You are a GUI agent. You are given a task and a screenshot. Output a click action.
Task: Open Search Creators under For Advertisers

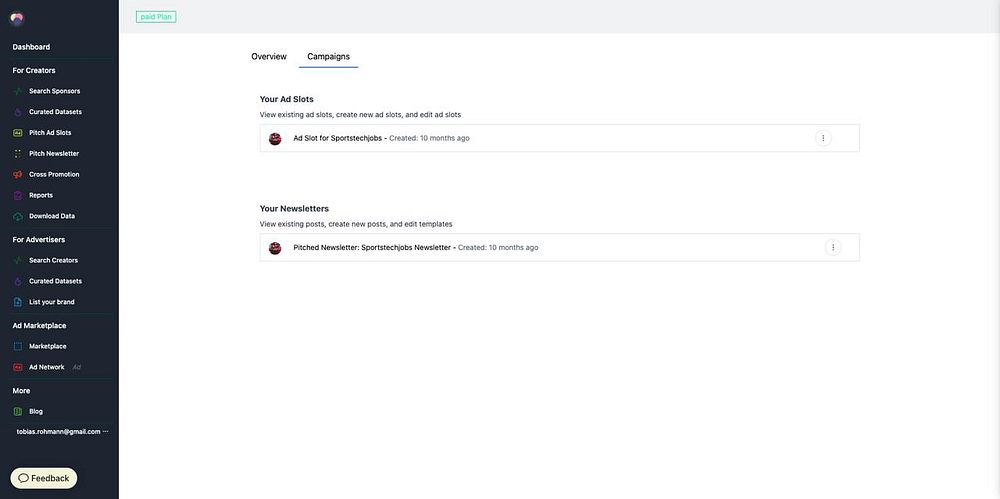[x=54, y=260]
